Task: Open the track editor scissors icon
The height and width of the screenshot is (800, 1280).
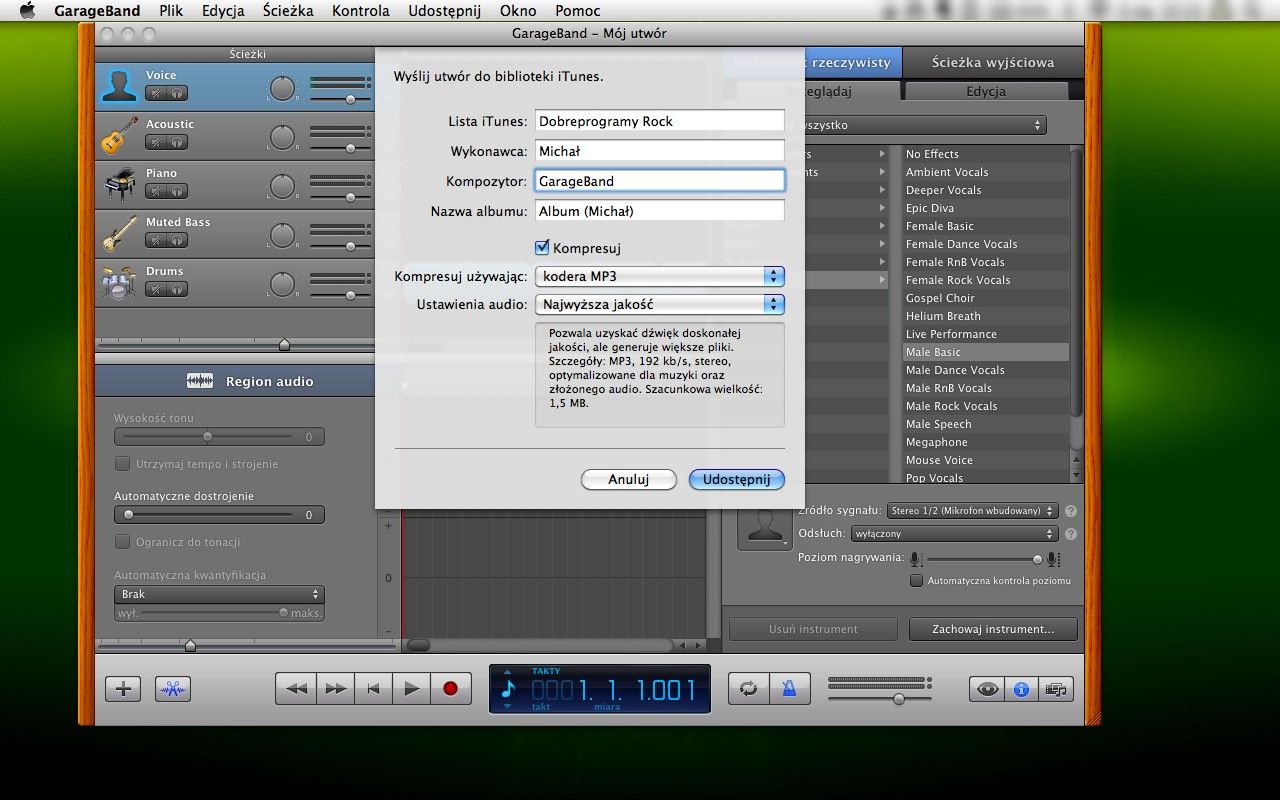Action: pos(172,688)
